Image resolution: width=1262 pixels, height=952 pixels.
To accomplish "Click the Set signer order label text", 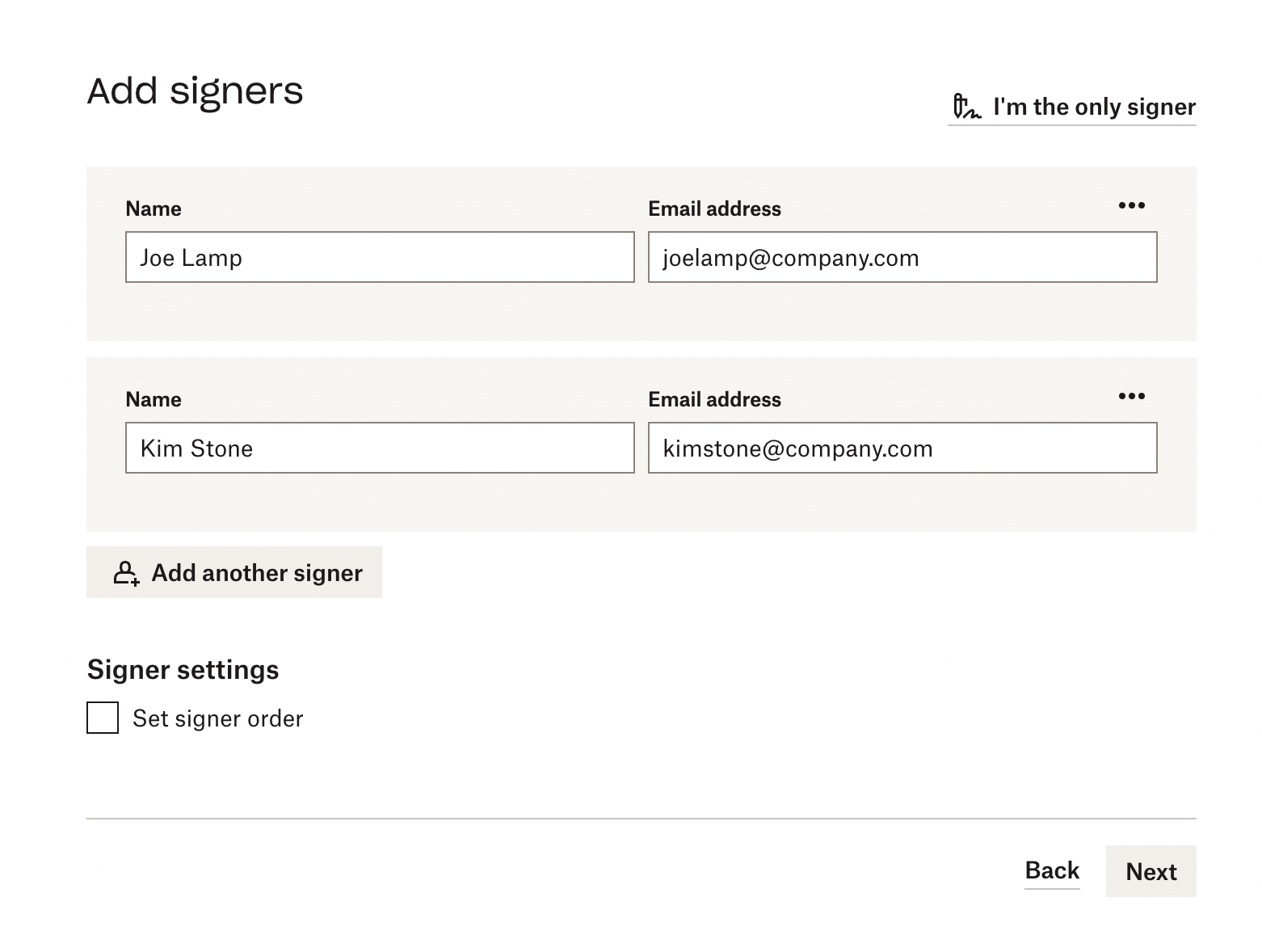I will [218, 718].
